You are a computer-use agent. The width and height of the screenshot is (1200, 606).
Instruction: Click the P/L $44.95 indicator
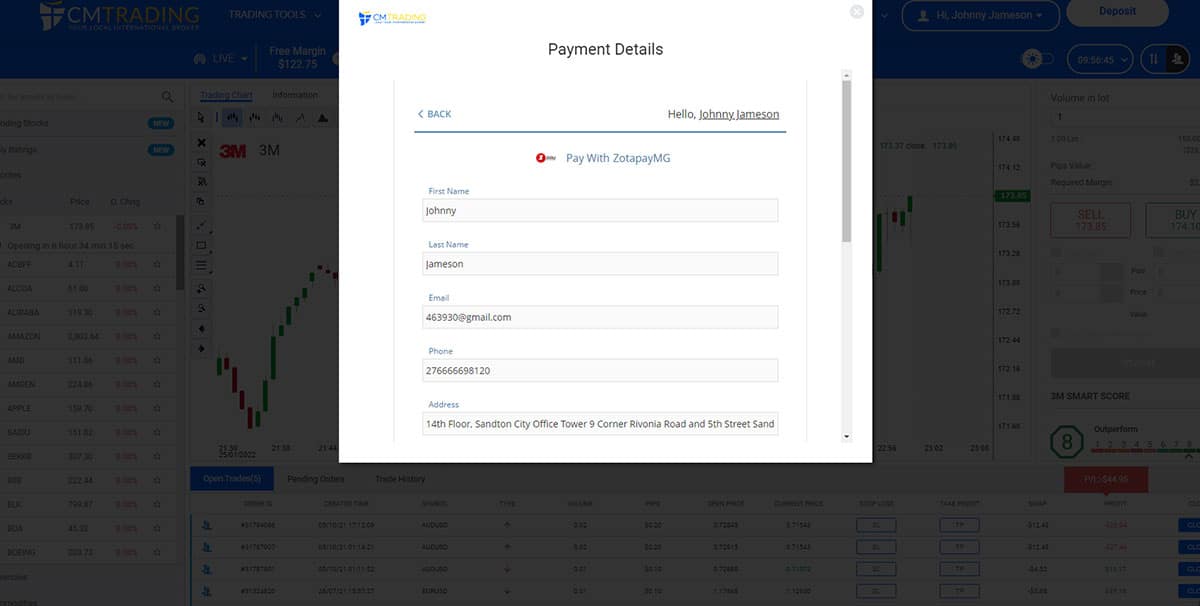click(x=1106, y=479)
